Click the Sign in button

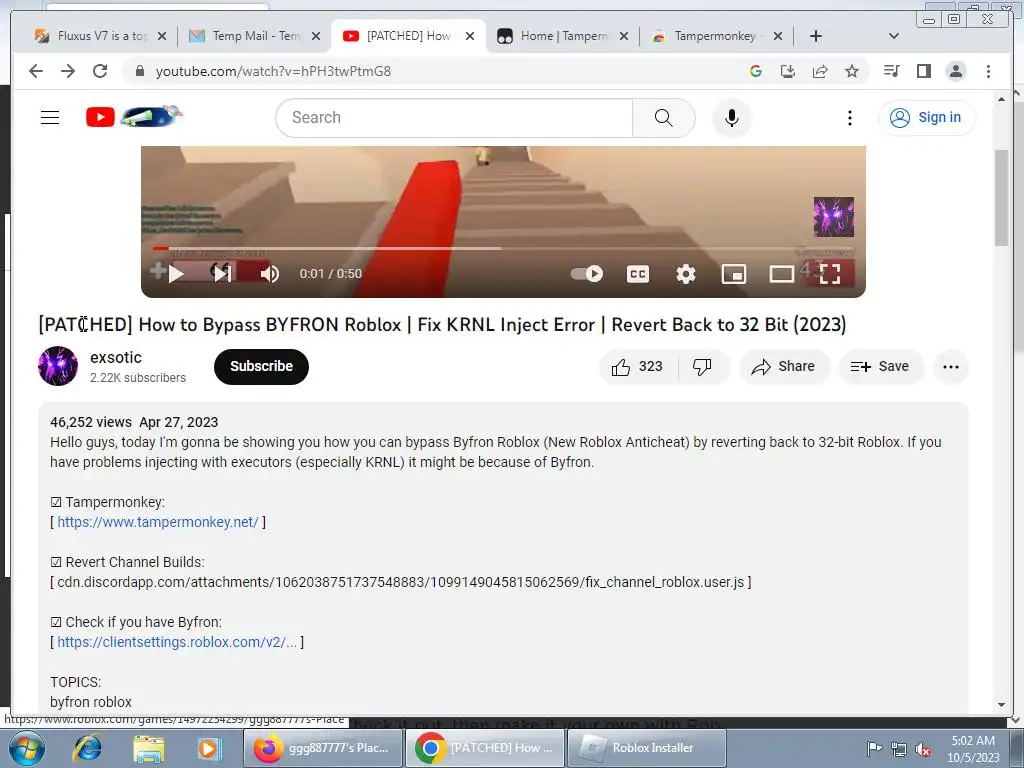[927, 118]
